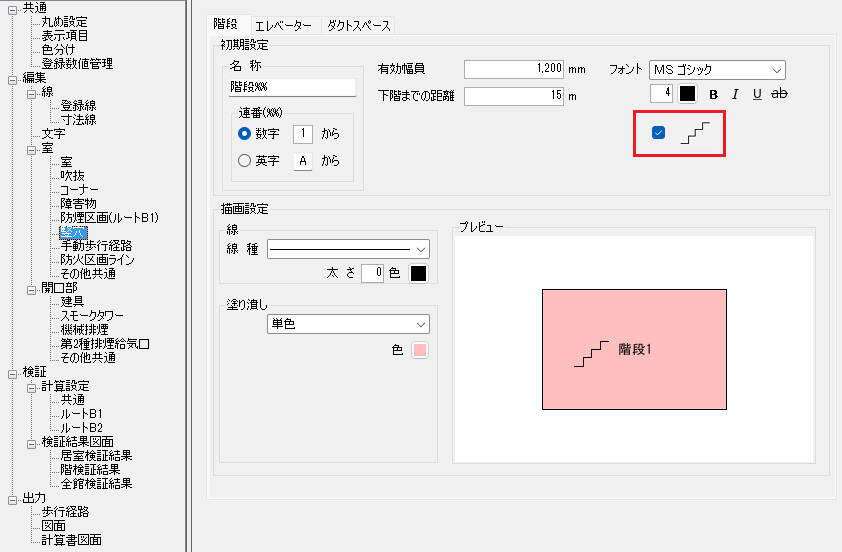Click the staircase preview thumbnail
842x552 pixels.
[x=634, y=350]
